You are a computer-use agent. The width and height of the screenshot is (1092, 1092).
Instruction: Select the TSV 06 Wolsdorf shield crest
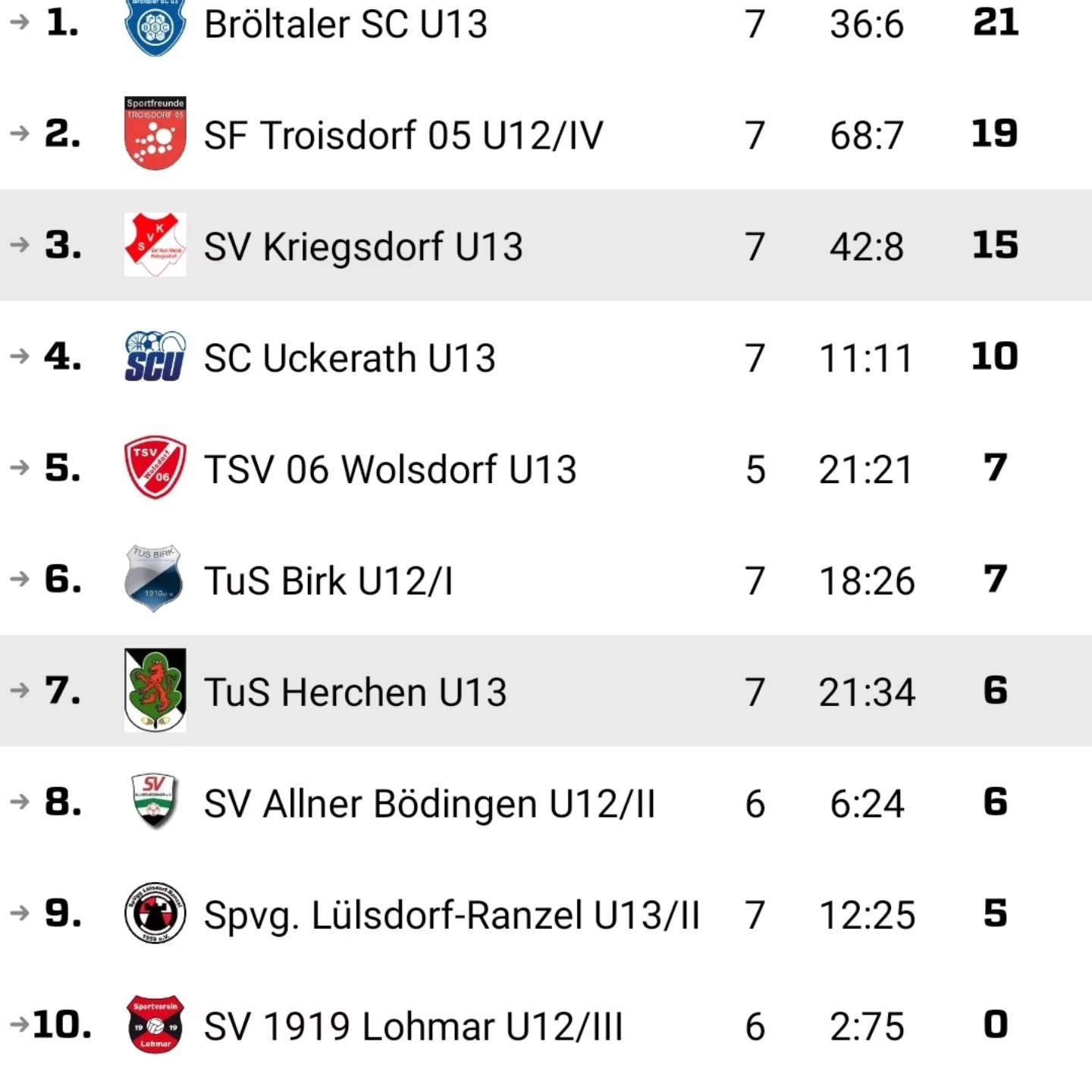[x=155, y=467]
